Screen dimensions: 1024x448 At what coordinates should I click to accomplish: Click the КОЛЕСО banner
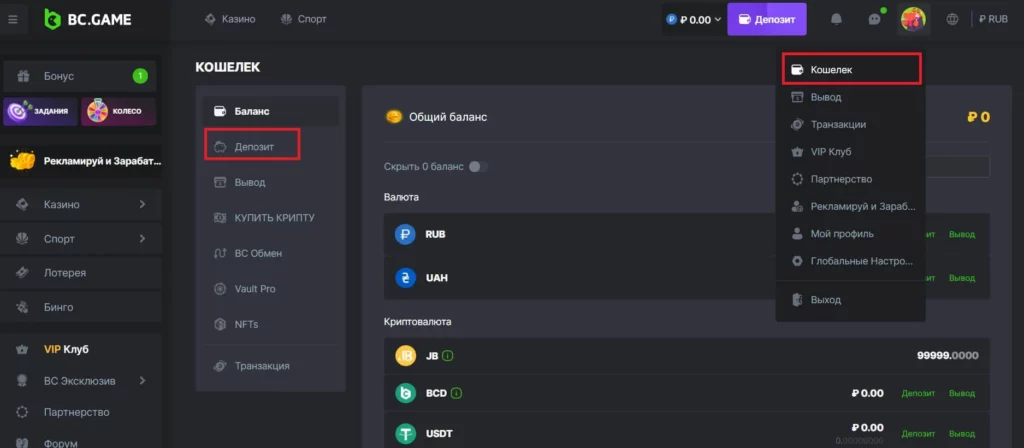point(118,112)
